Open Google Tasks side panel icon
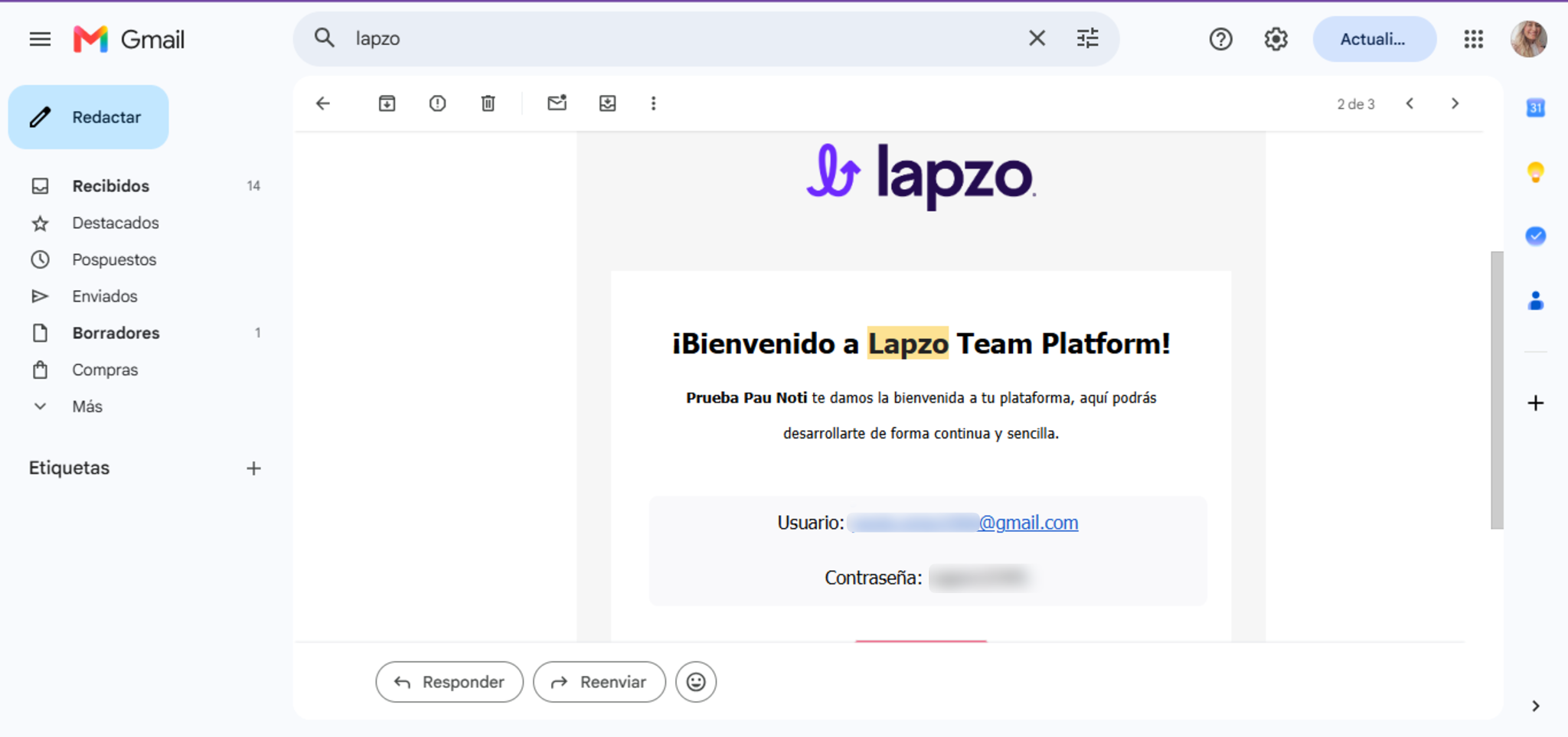Viewport: 1568px width, 737px height. click(1535, 236)
